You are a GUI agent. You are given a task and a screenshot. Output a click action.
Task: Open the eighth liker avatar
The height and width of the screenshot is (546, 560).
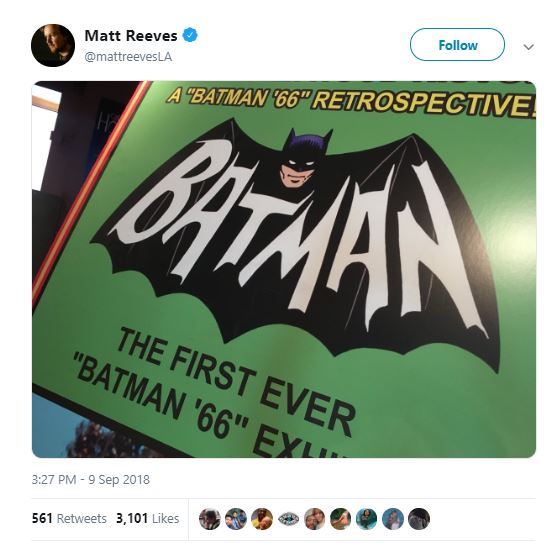[x=393, y=519]
